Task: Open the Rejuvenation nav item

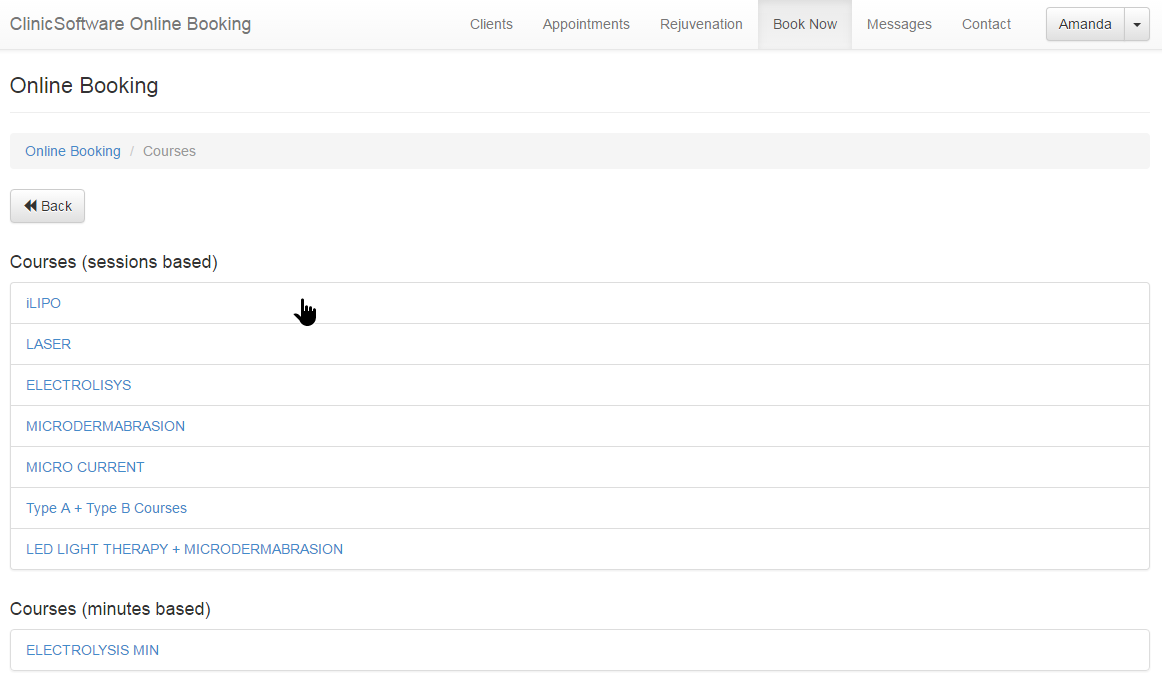Action: coord(701,24)
